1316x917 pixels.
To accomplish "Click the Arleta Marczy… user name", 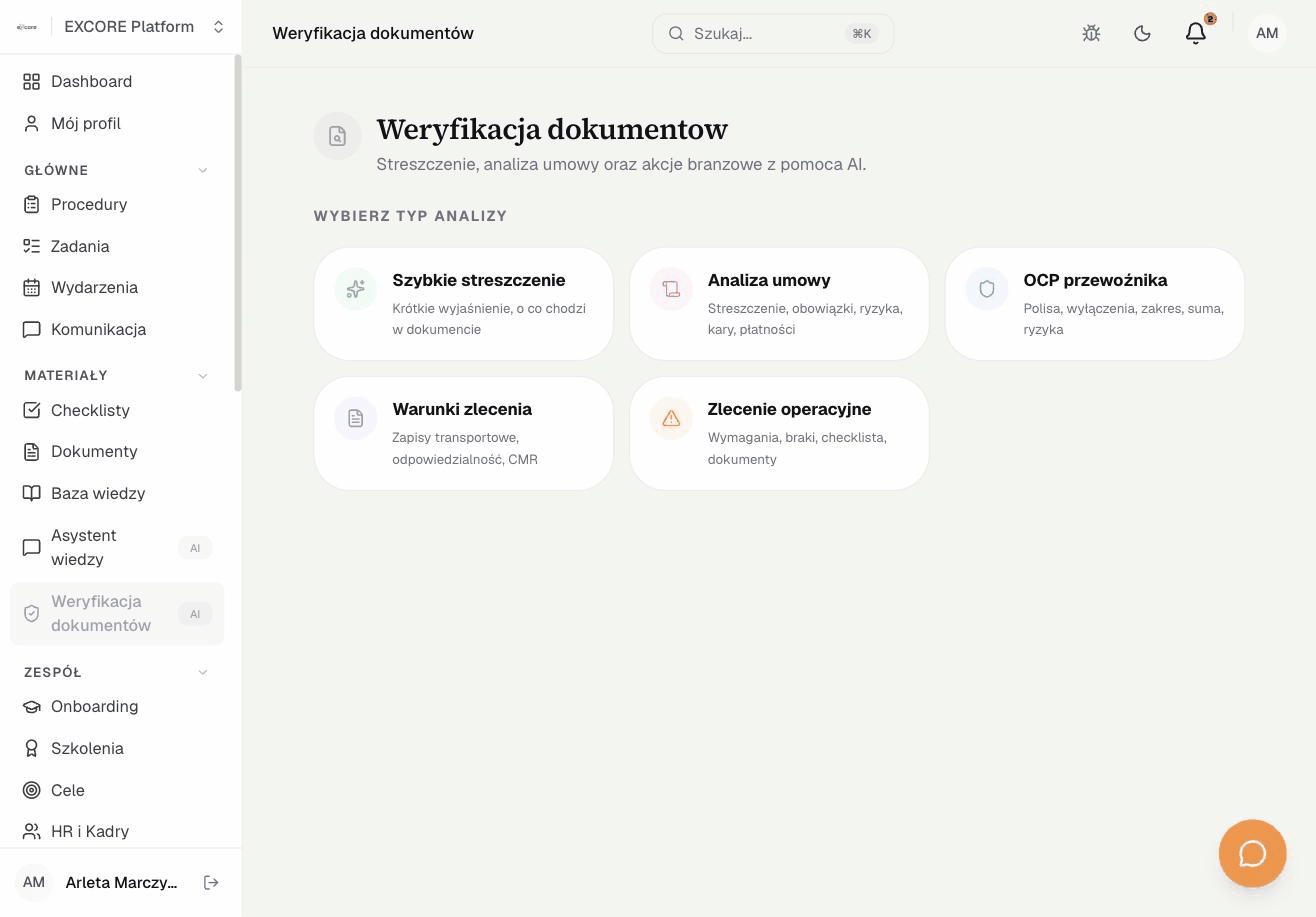I will coord(121,883).
